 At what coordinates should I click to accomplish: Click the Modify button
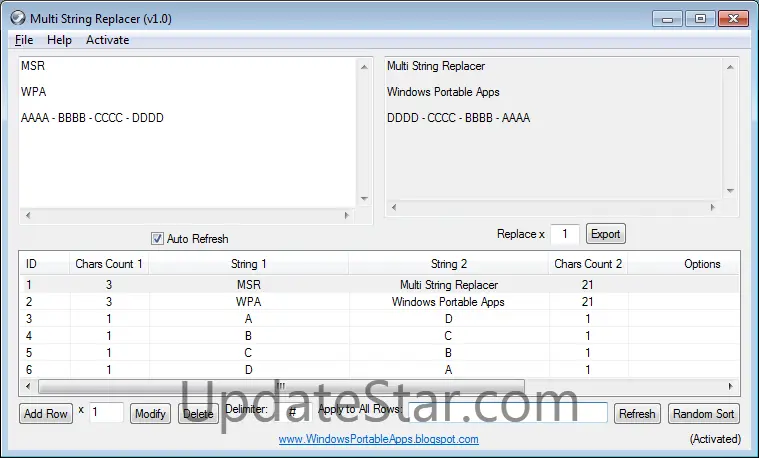click(x=150, y=413)
